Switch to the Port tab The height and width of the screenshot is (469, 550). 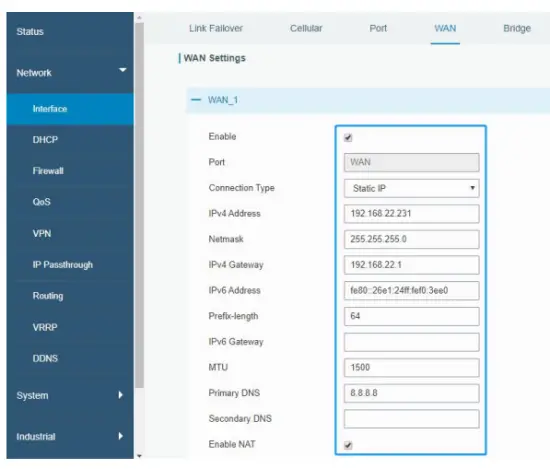tap(378, 28)
